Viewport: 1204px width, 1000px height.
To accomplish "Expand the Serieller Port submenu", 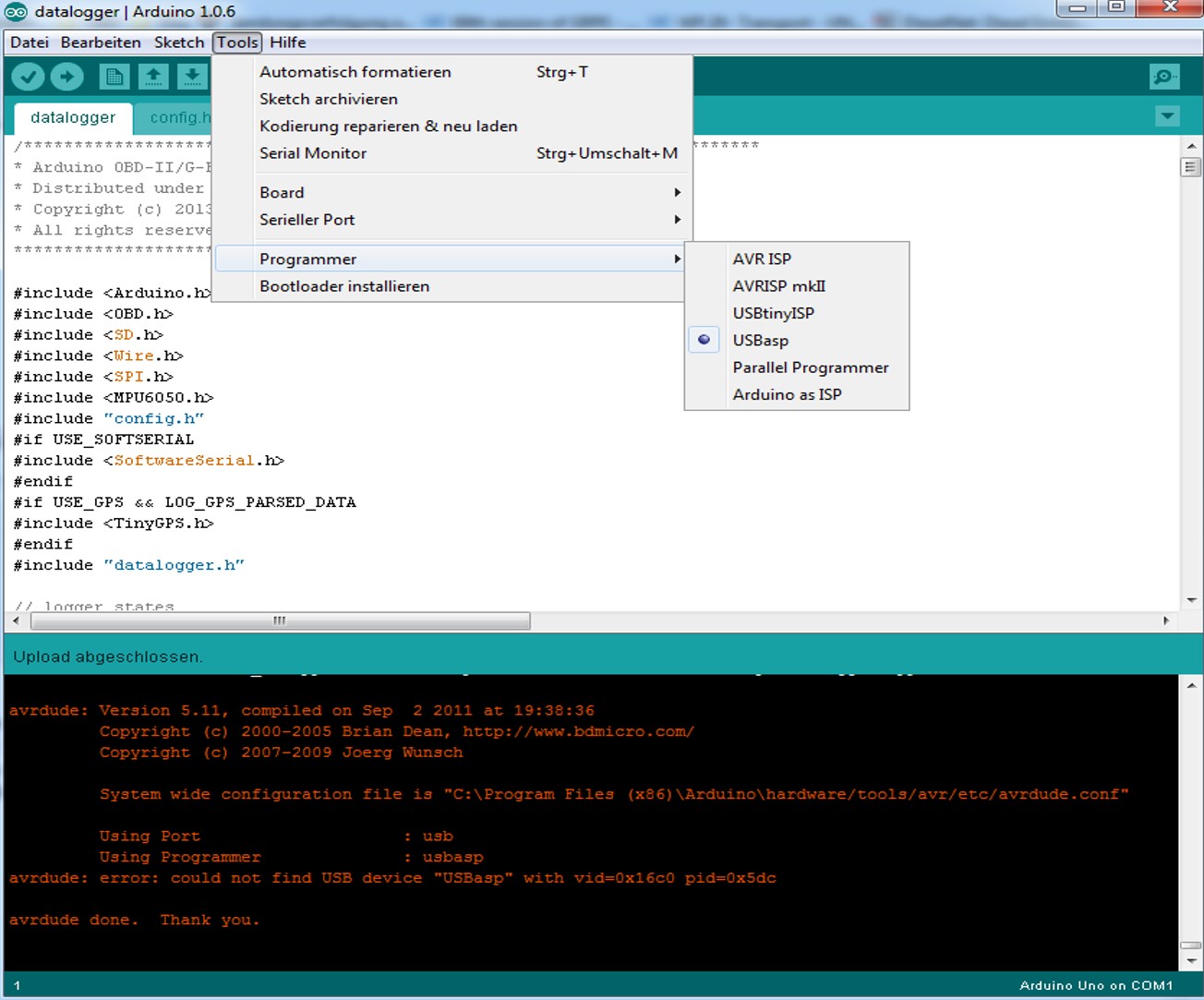I will click(452, 220).
